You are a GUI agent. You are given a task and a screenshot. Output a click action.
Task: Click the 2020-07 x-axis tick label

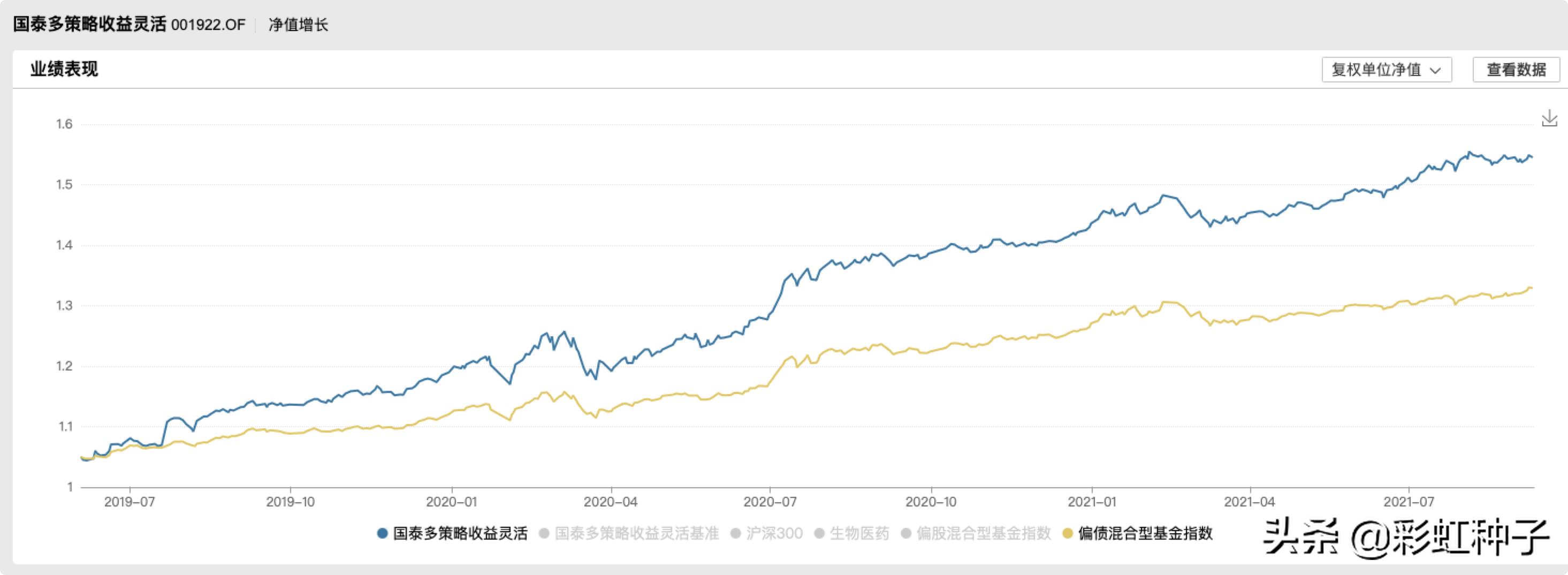point(770,502)
